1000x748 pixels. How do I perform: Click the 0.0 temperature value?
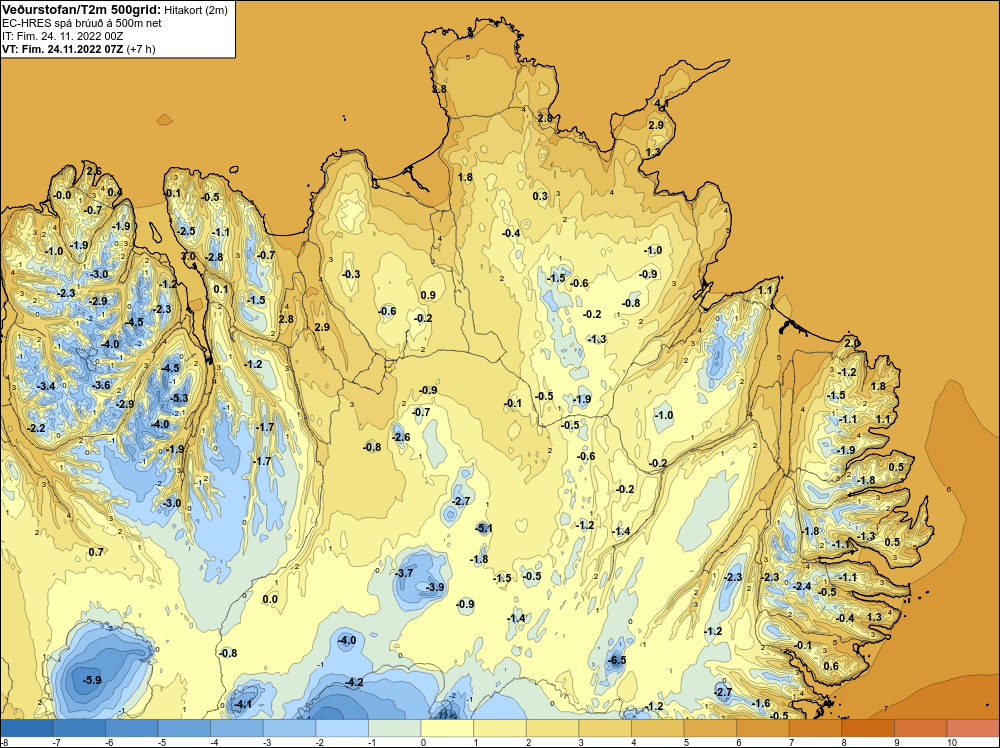[270, 599]
